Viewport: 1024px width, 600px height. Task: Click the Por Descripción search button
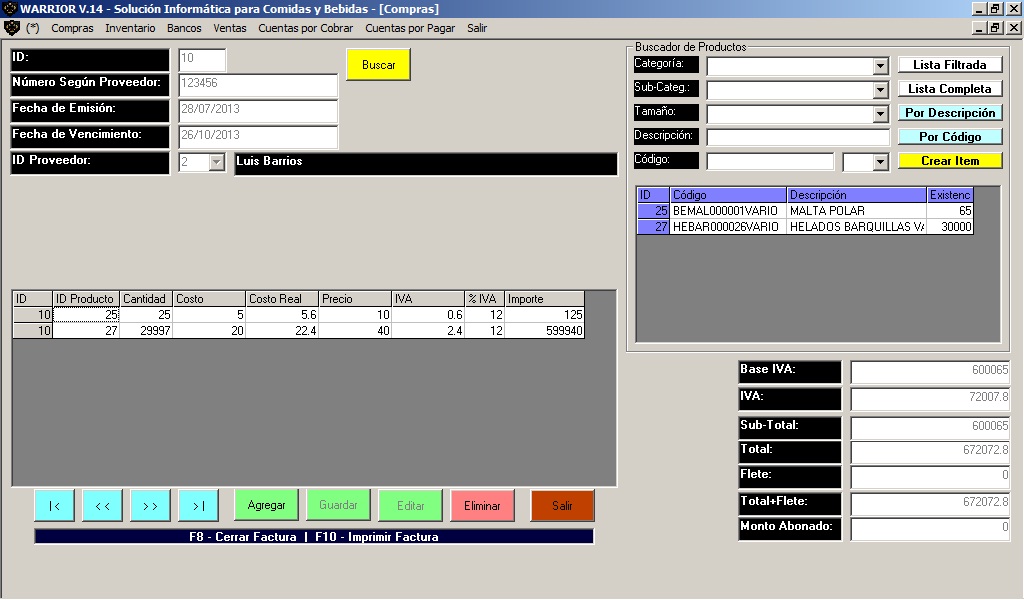tap(949, 113)
